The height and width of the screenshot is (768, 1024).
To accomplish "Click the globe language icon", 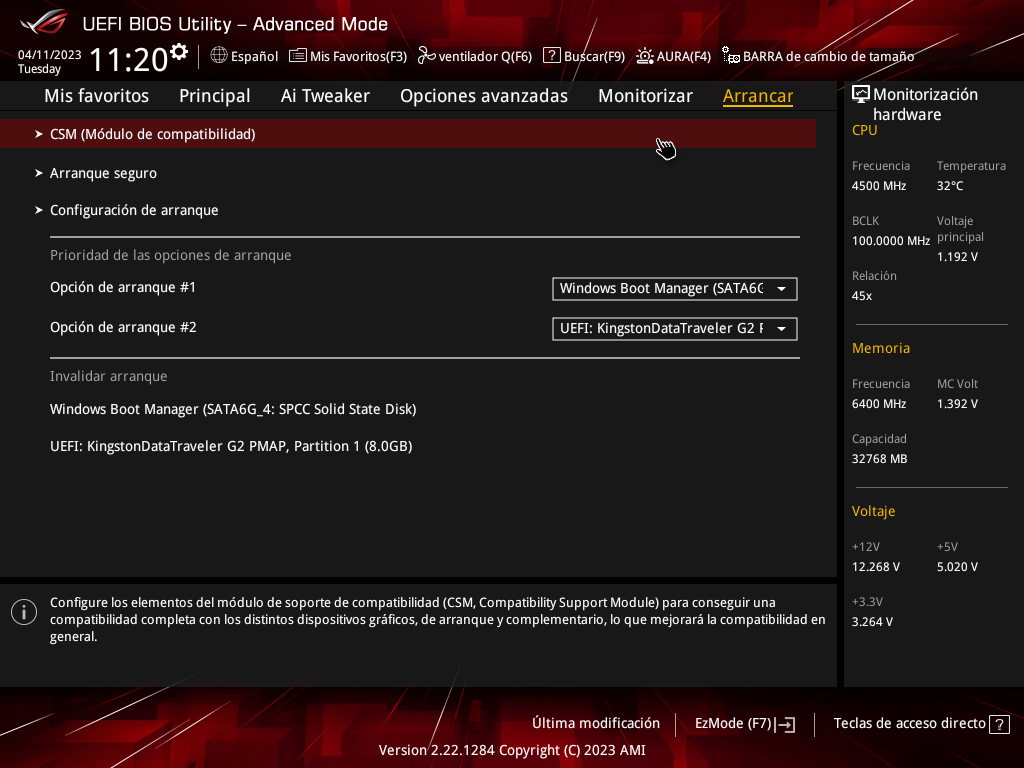I will click(x=219, y=56).
